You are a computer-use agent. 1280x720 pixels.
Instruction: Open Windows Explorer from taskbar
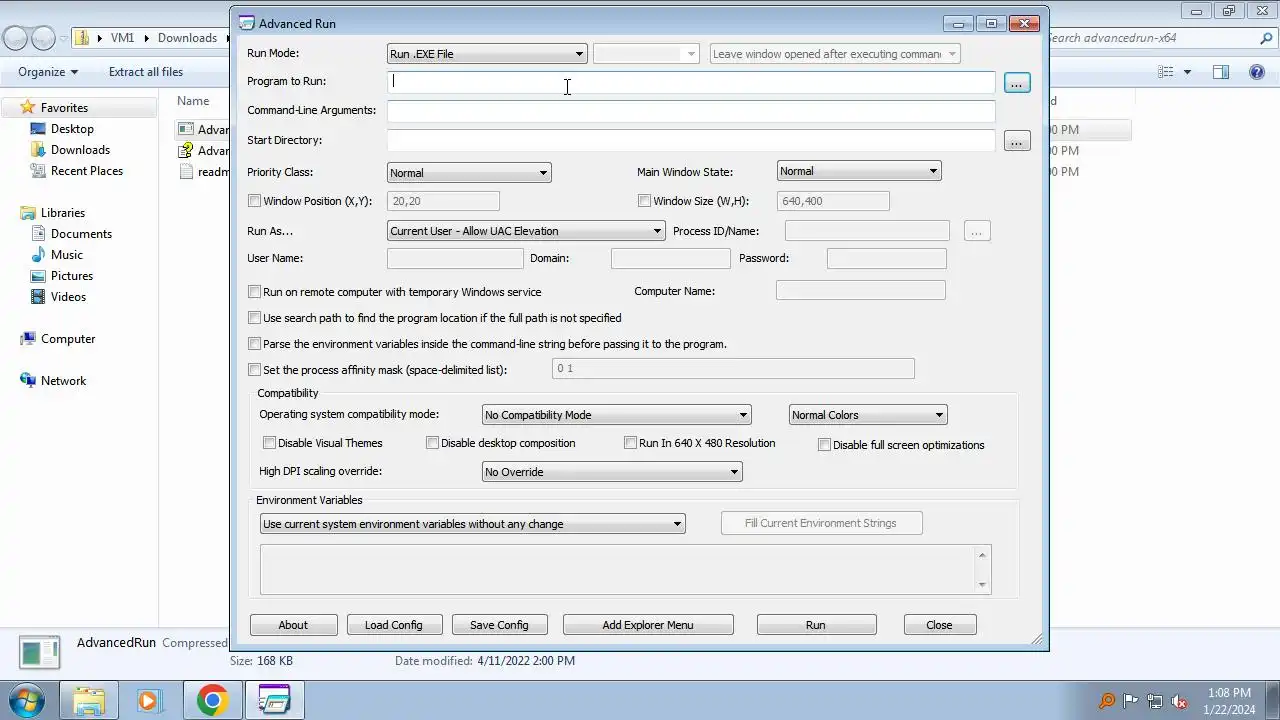point(89,700)
